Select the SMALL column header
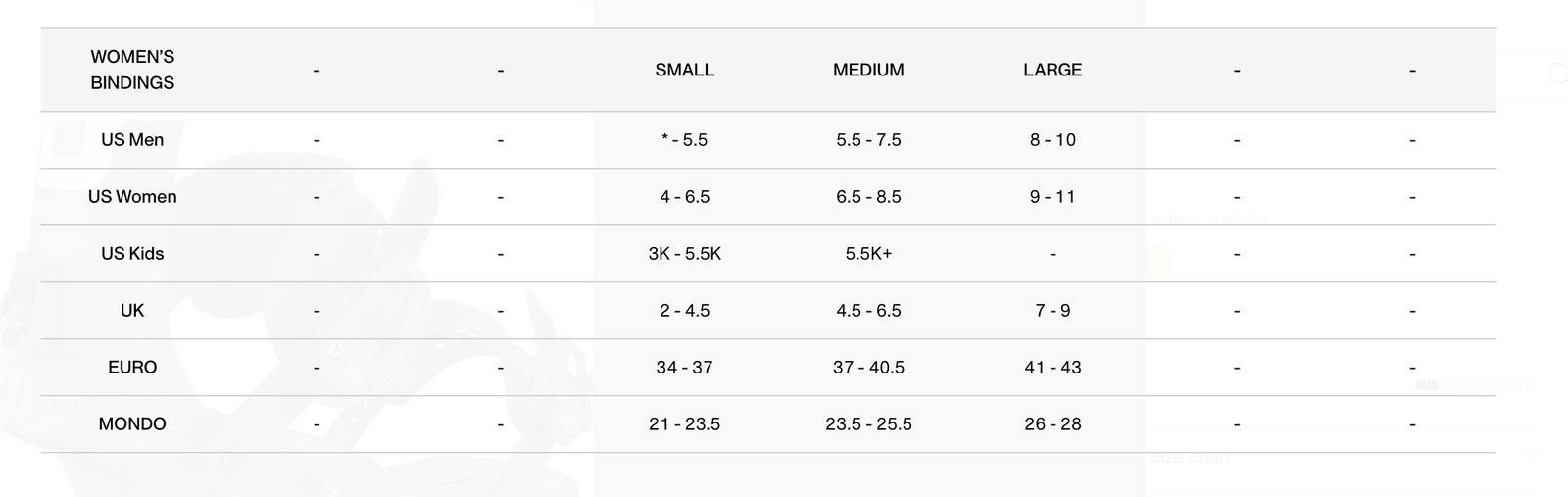This screenshot has width=1568, height=497. click(x=684, y=70)
